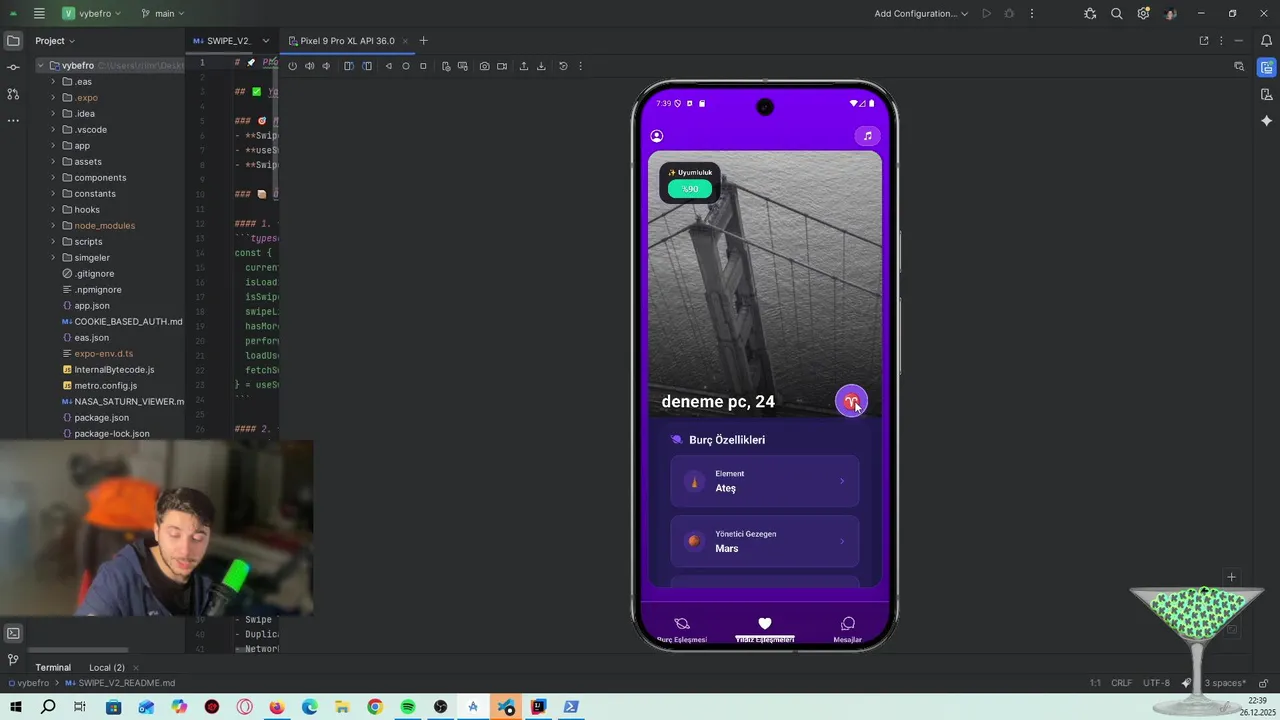Expand Element Ateş row chevron
The image size is (1280, 720).
point(842,481)
